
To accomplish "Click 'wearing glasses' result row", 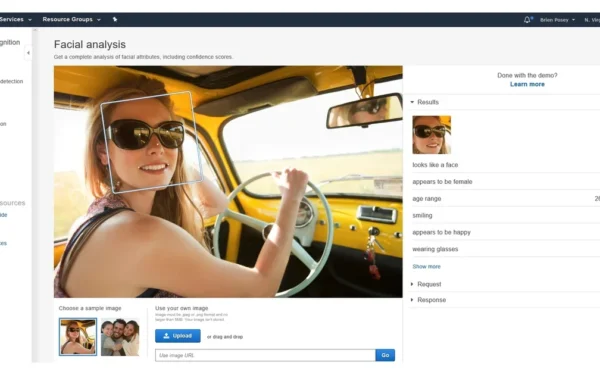I will tap(506, 249).
